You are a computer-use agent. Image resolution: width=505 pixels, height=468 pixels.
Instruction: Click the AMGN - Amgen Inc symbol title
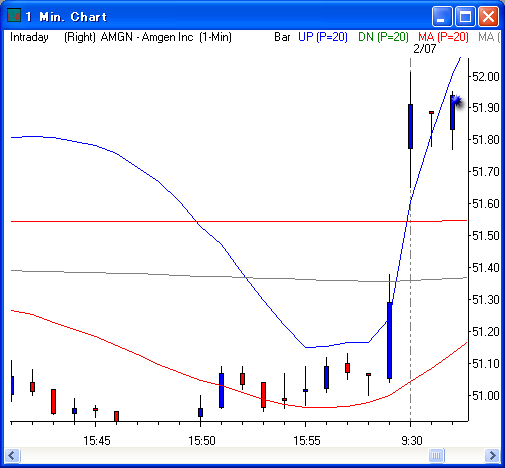[x=147, y=37]
